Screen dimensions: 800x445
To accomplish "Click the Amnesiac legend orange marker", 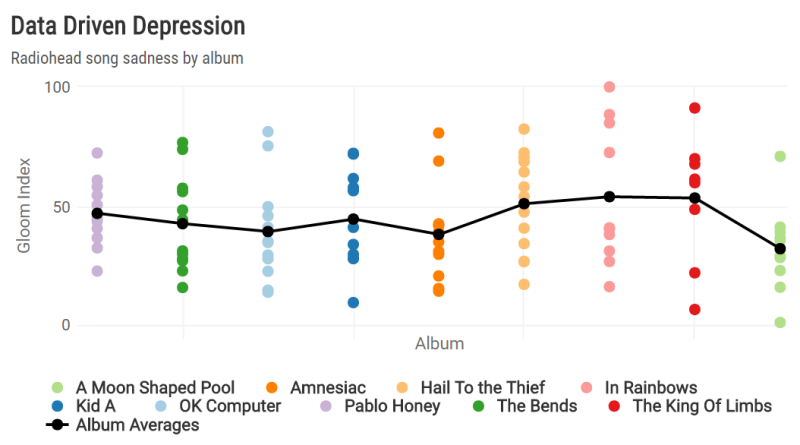I will pyautogui.click(x=272, y=387).
